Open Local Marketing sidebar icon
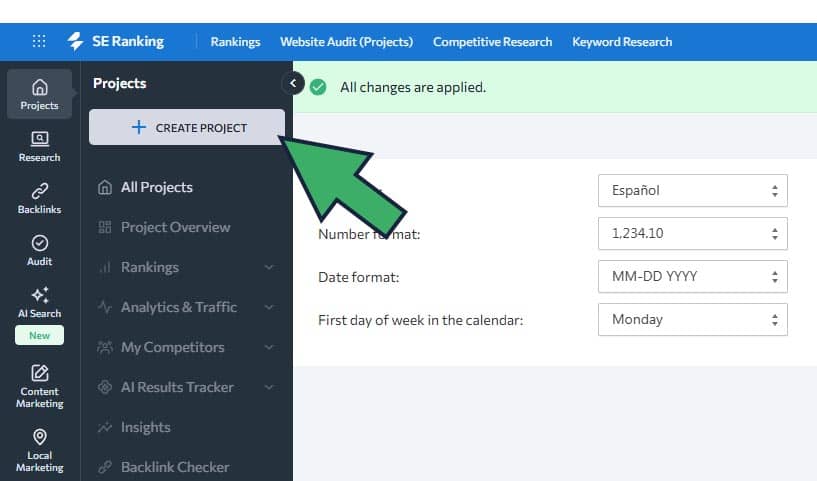Viewport: 817px width, 481px height. tap(39, 450)
